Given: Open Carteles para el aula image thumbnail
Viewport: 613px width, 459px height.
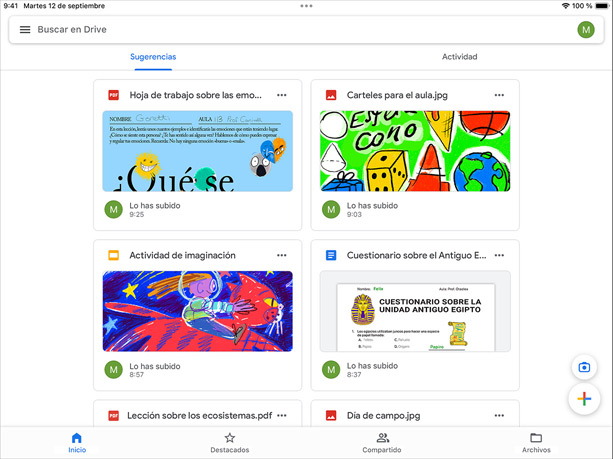Looking at the screenshot, I should [x=415, y=151].
